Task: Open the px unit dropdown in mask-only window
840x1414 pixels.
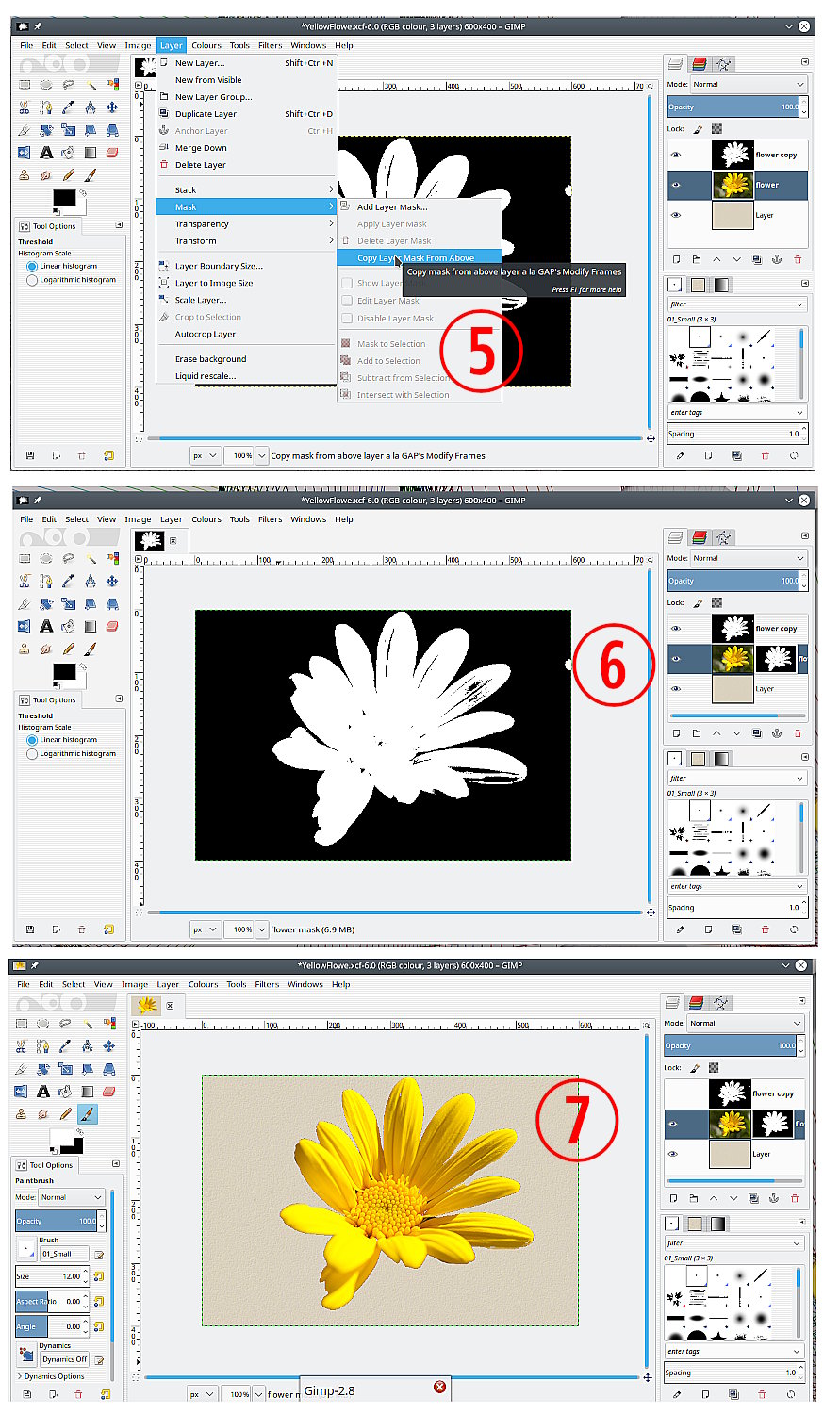Action: (206, 929)
